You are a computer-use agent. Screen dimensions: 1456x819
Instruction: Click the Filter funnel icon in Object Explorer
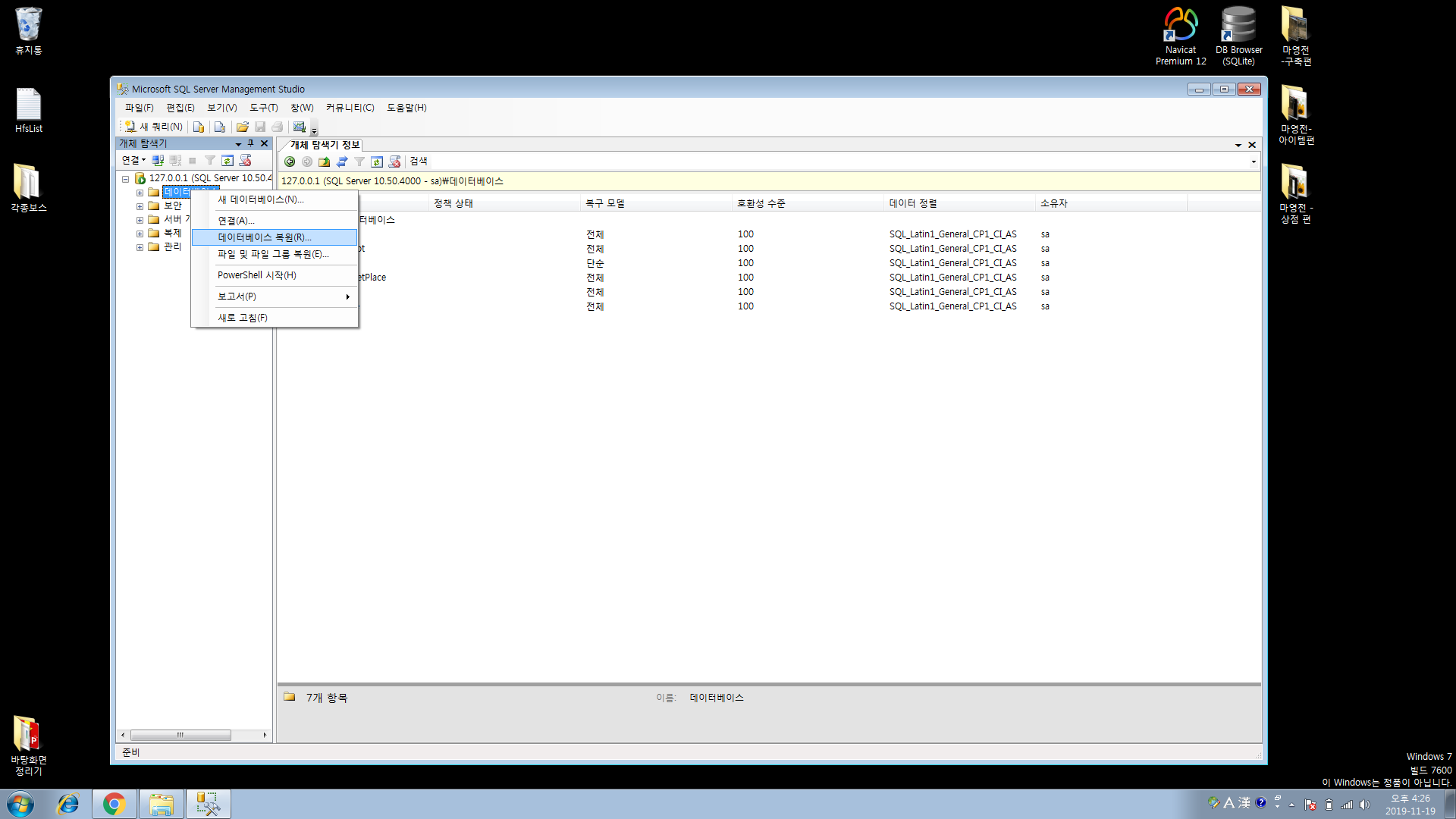click(x=210, y=160)
